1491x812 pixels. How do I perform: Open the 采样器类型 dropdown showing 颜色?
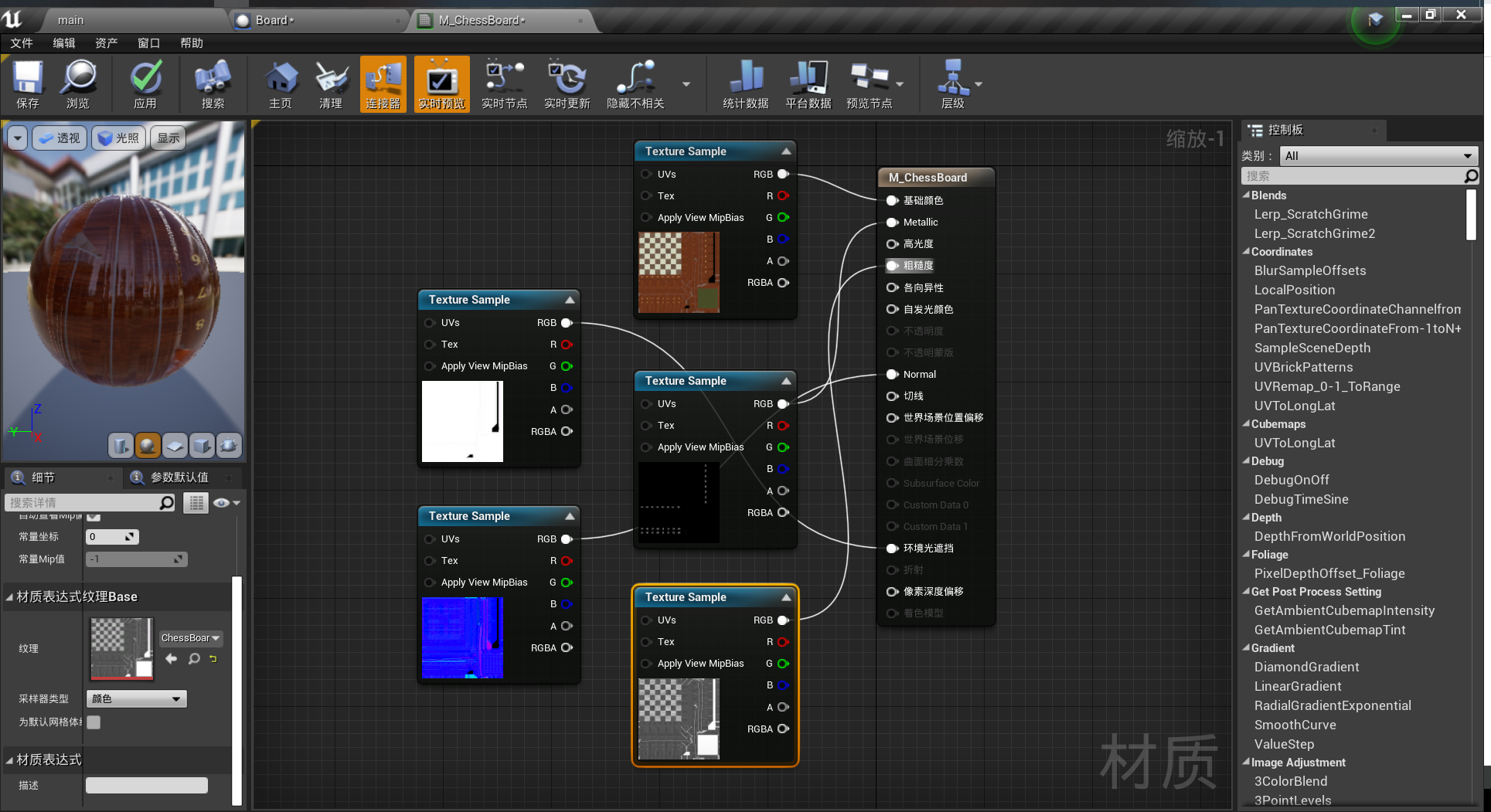(136, 699)
